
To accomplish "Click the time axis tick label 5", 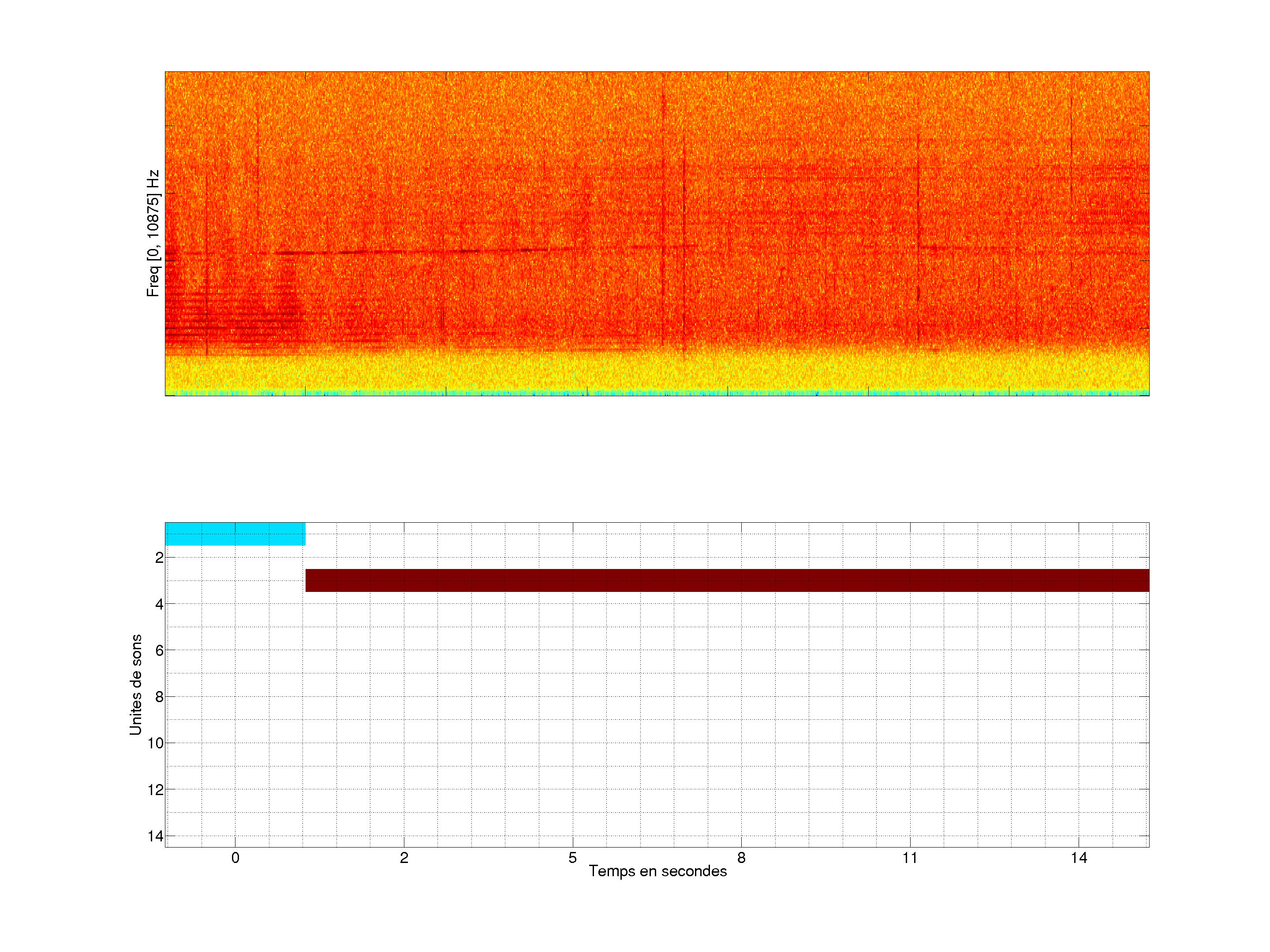I will [x=572, y=858].
